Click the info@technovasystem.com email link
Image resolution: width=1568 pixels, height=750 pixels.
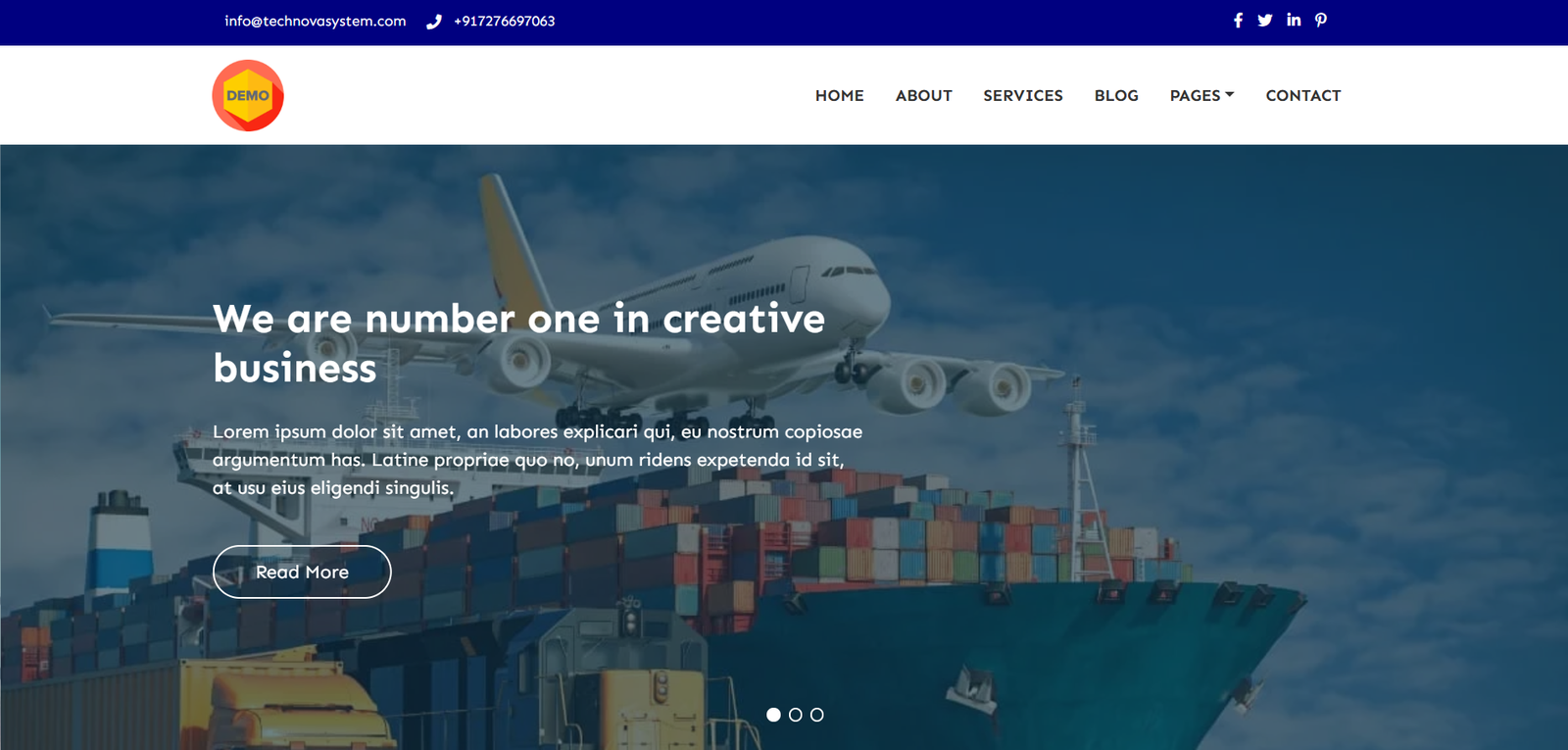click(x=316, y=21)
